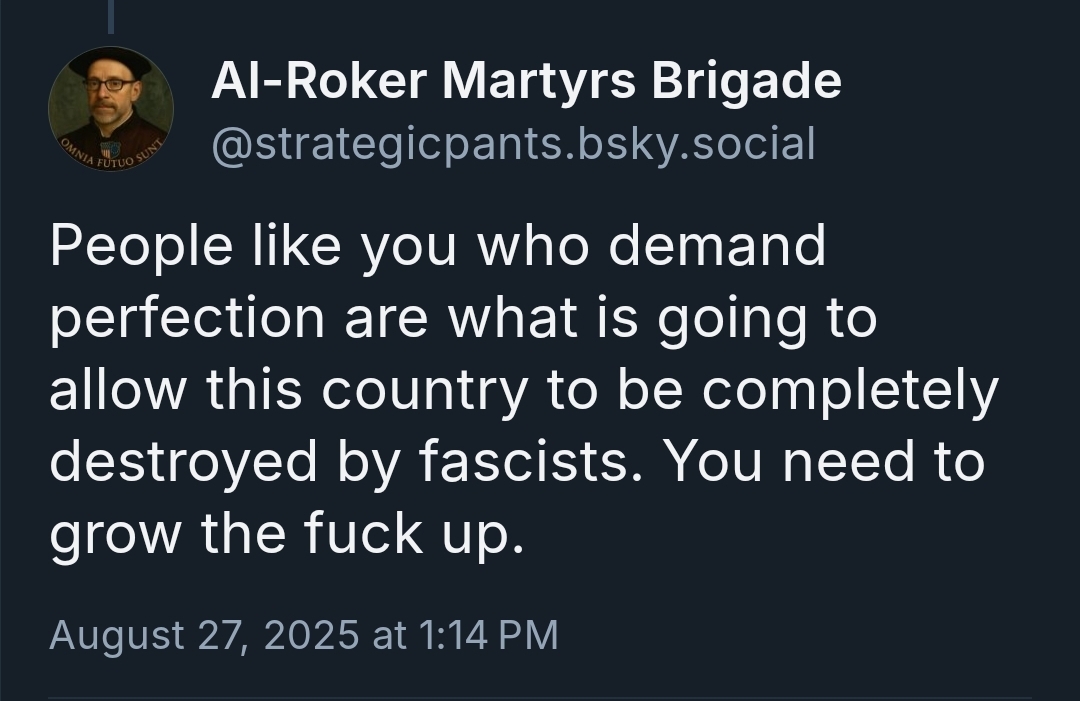Open the Al-Roker Martyrs Brigade profile avatar

point(111,108)
